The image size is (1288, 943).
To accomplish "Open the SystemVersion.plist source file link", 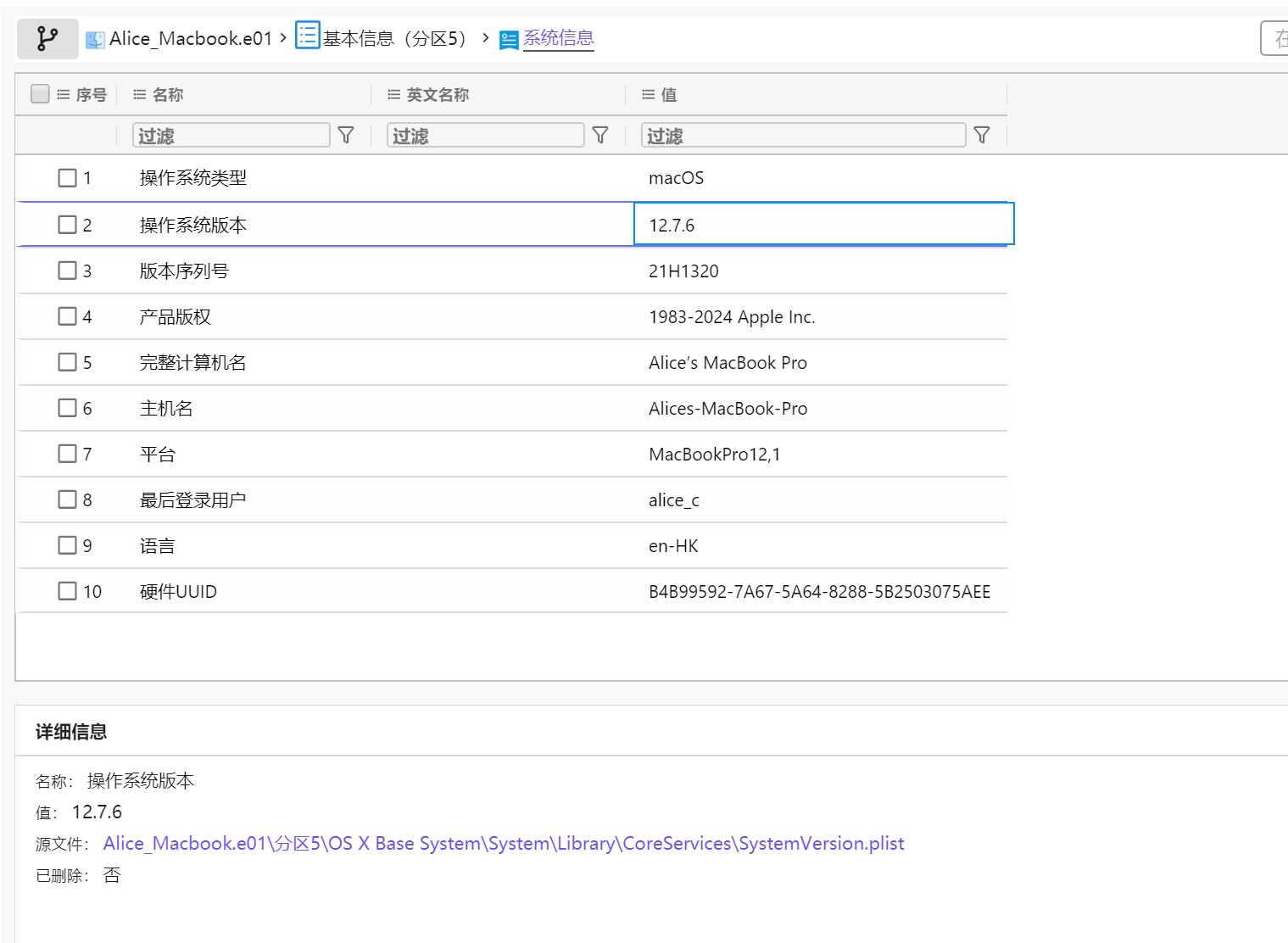I will point(504,844).
